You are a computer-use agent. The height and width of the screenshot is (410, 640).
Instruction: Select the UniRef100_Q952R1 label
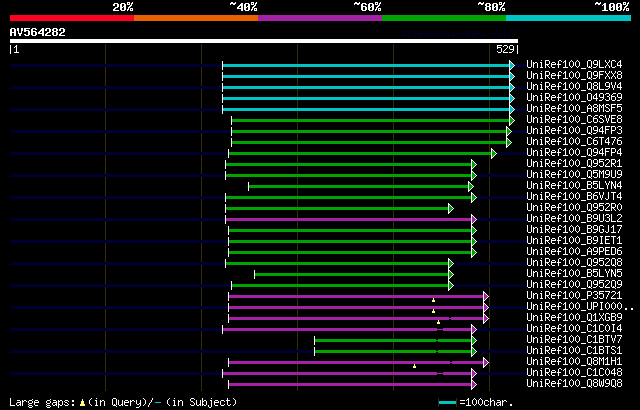coord(574,163)
